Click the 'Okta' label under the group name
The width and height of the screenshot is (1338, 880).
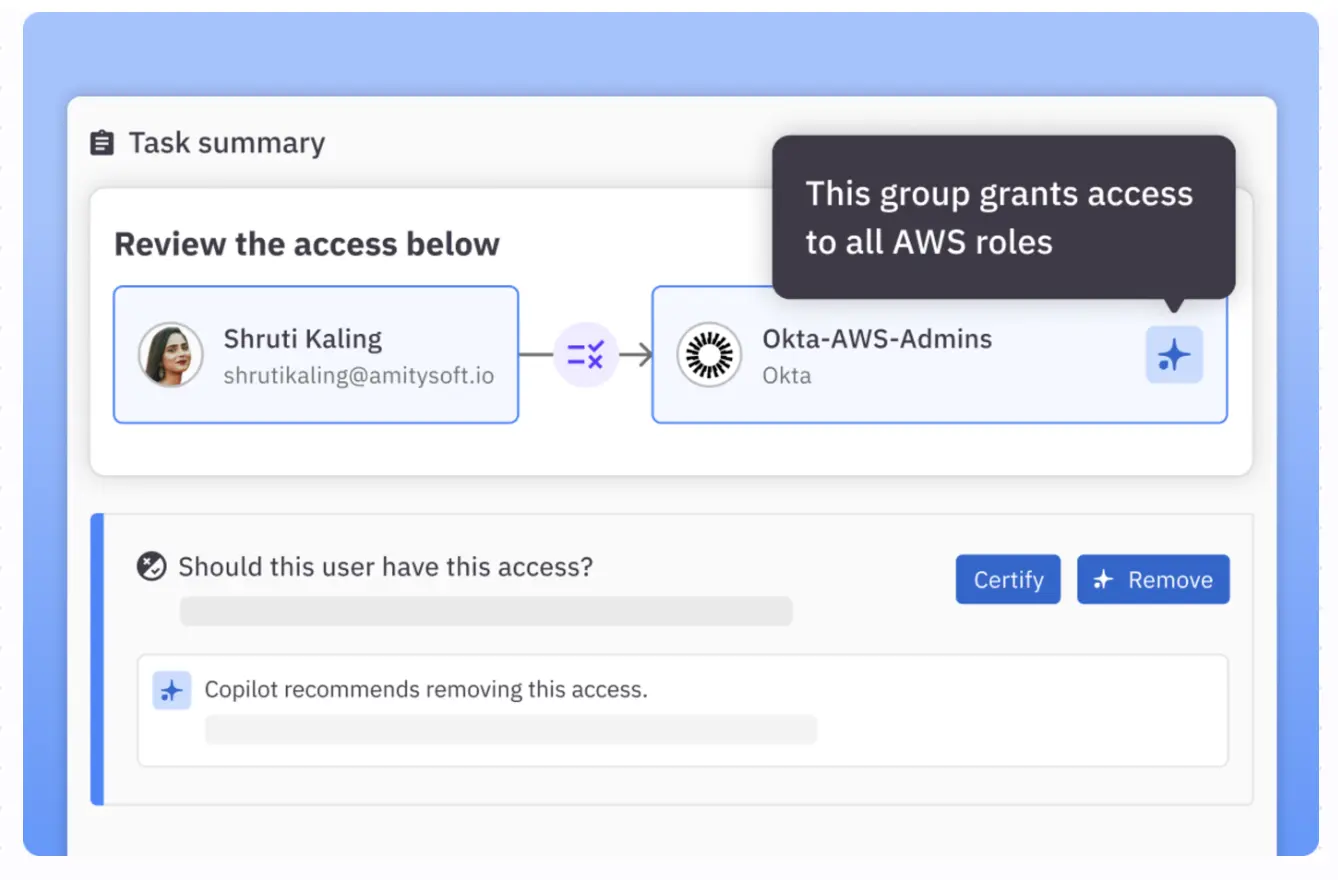point(787,376)
